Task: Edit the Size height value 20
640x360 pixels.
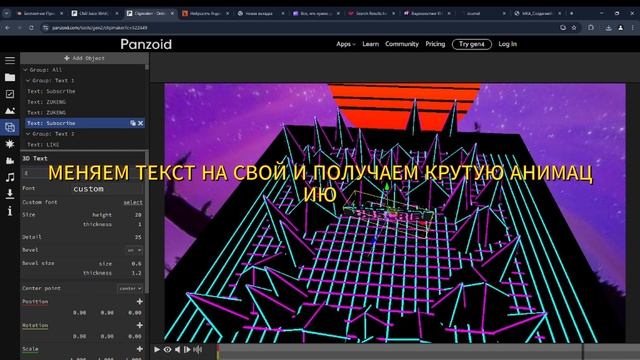Action: (138, 215)
